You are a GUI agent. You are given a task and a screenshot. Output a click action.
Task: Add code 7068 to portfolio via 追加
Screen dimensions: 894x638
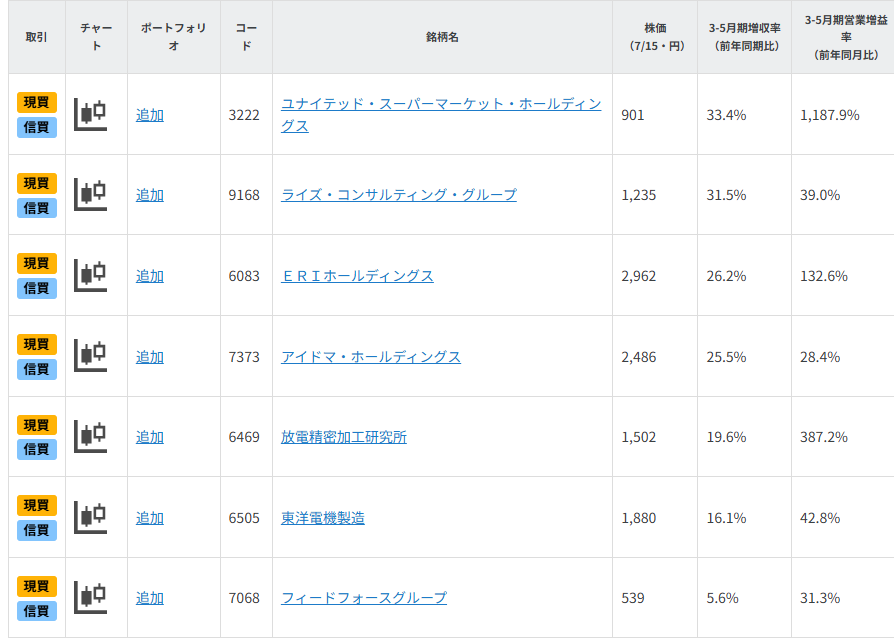(150, 598)
